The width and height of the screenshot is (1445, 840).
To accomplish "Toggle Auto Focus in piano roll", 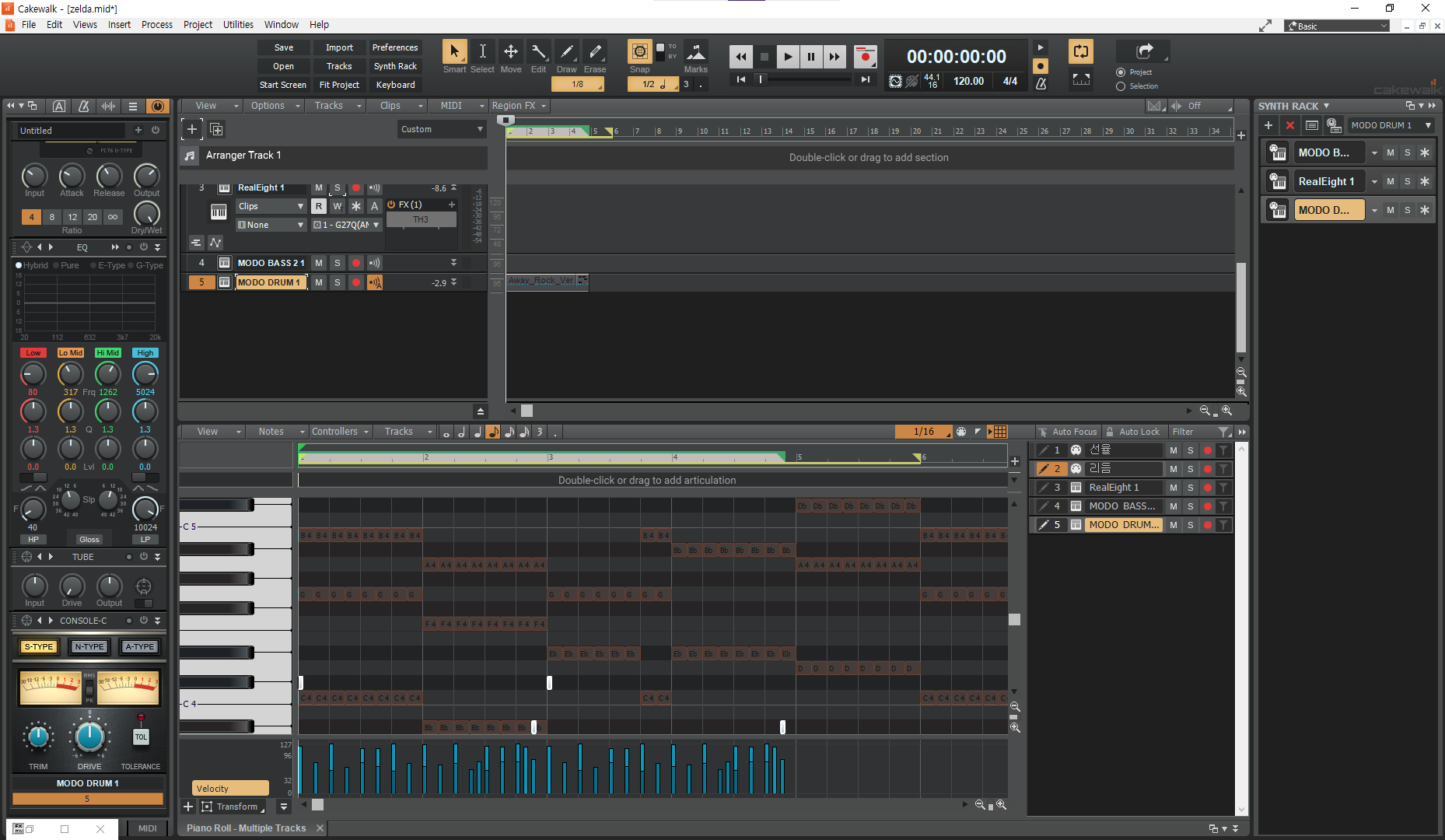I will tap(1068, 432).
